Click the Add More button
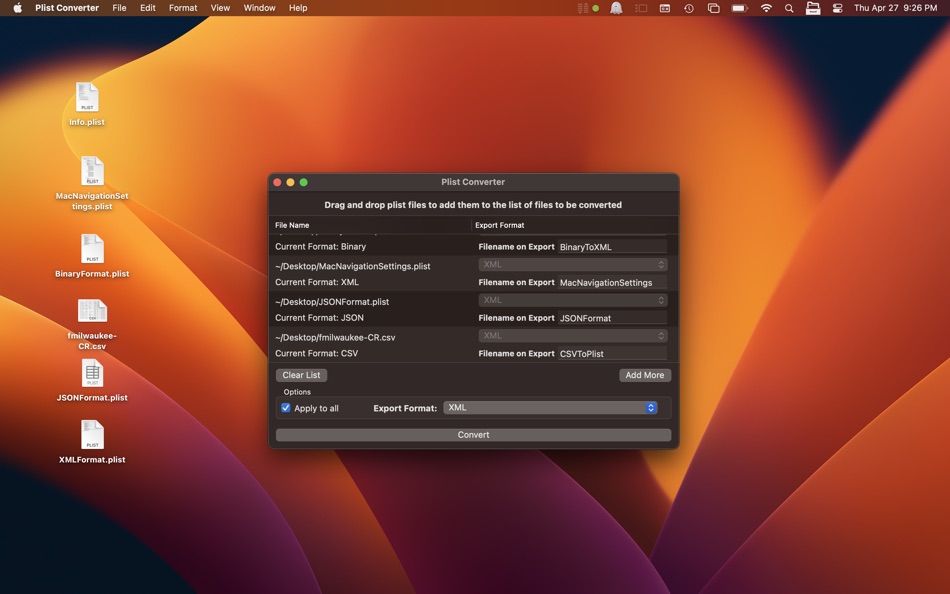 (x=645, y=375)
